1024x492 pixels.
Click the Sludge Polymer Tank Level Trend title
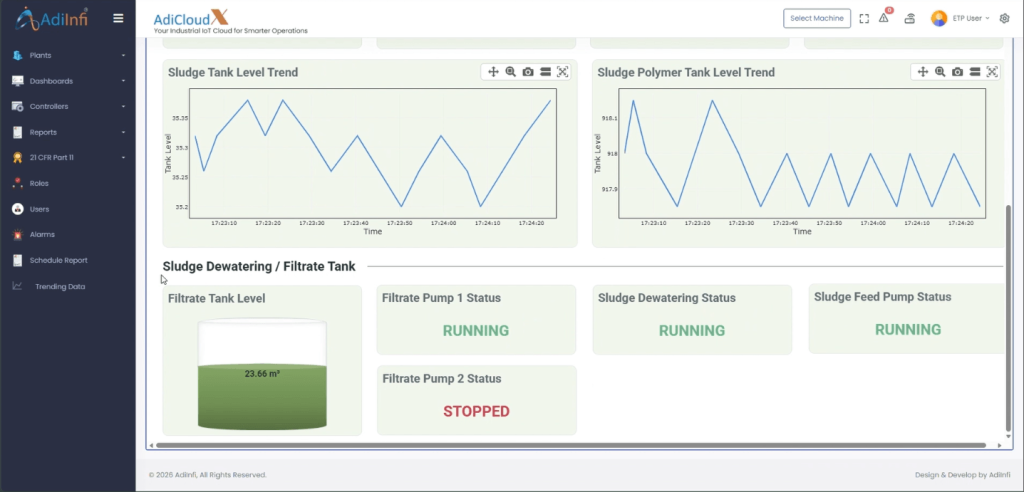(686, 73)
